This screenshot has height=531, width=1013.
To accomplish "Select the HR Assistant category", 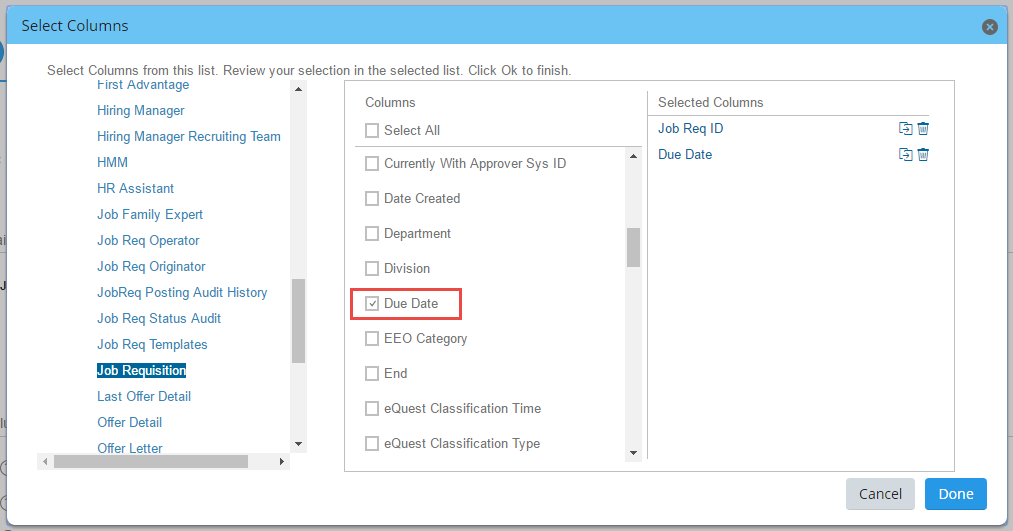I will (x=136, y=189).
